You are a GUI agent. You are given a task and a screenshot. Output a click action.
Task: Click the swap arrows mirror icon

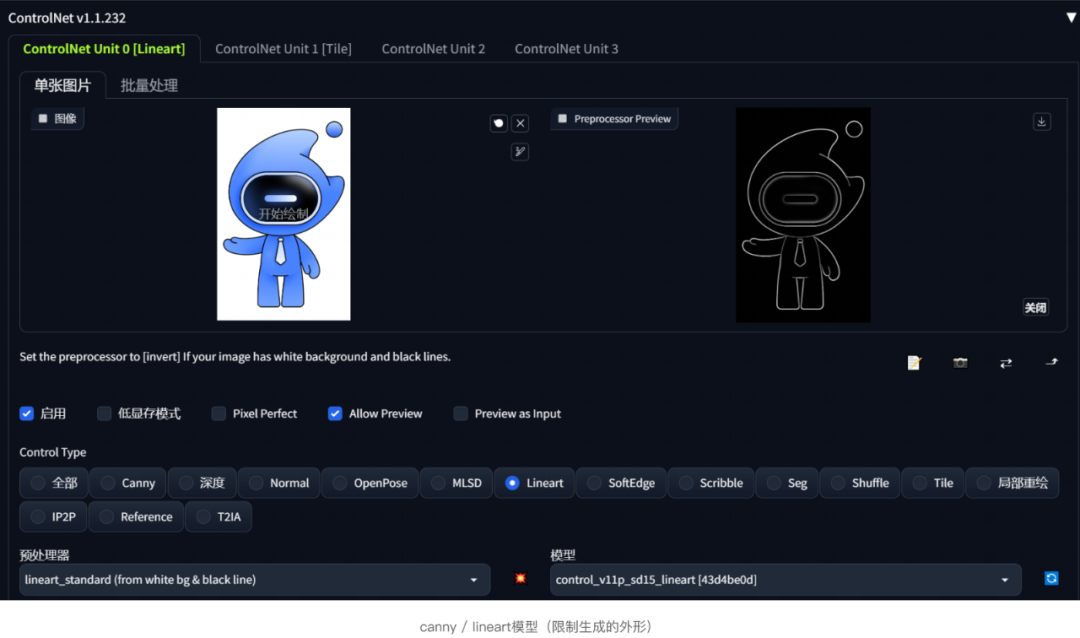point(1006,362)
